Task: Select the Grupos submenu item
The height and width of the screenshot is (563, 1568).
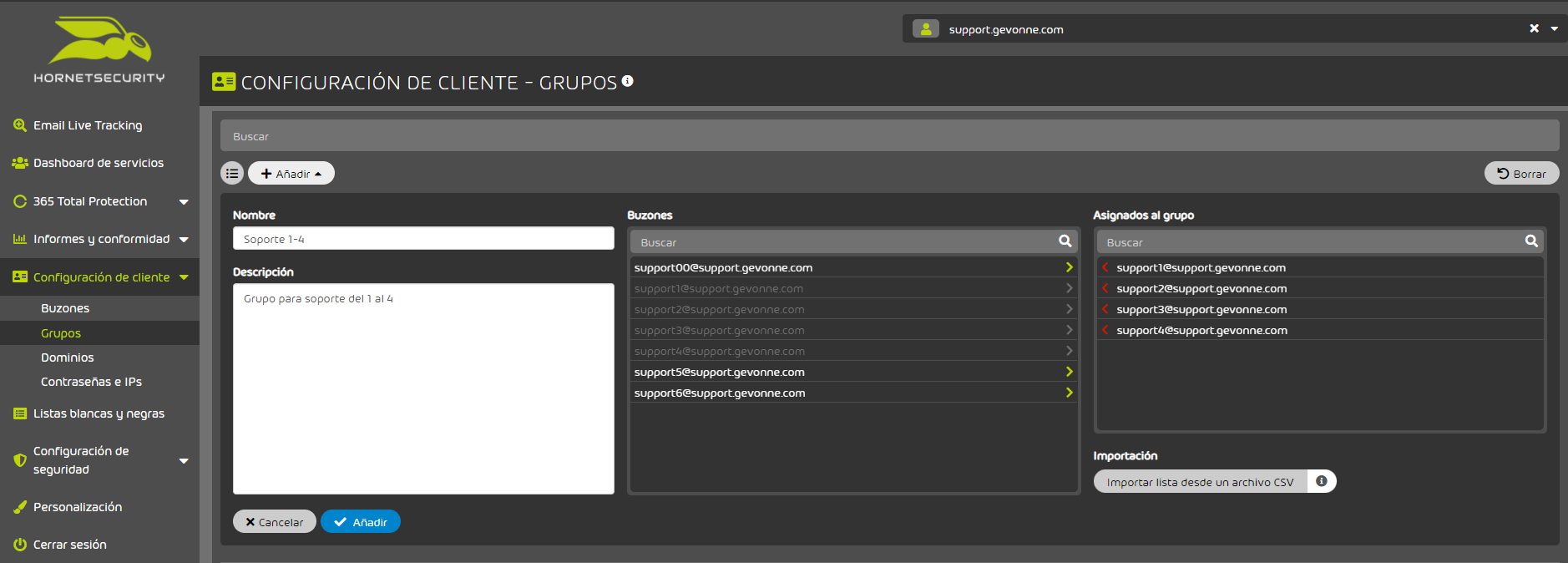Action: [x=61, y=333]
